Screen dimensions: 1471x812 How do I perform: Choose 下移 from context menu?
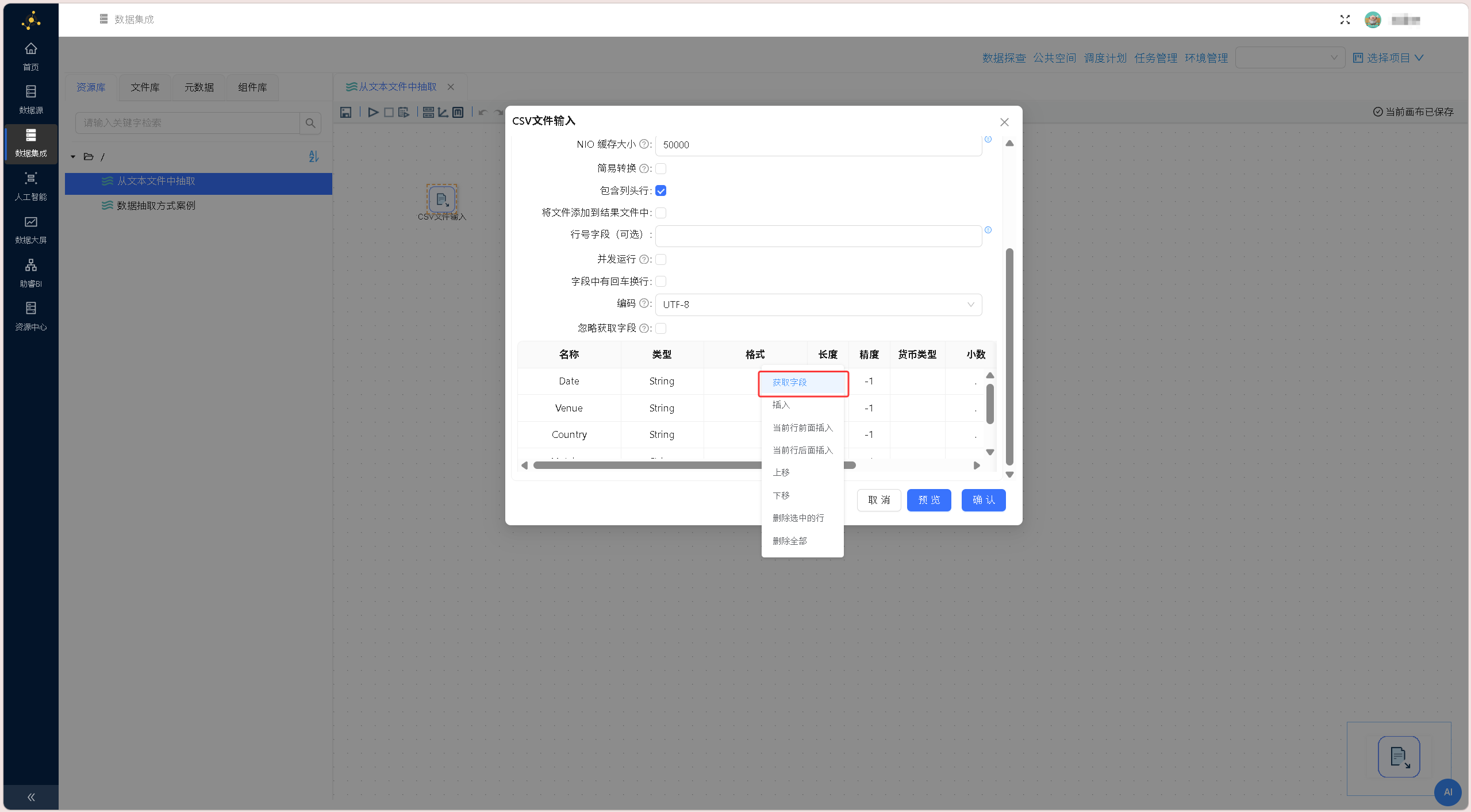(x=802, y=496)
